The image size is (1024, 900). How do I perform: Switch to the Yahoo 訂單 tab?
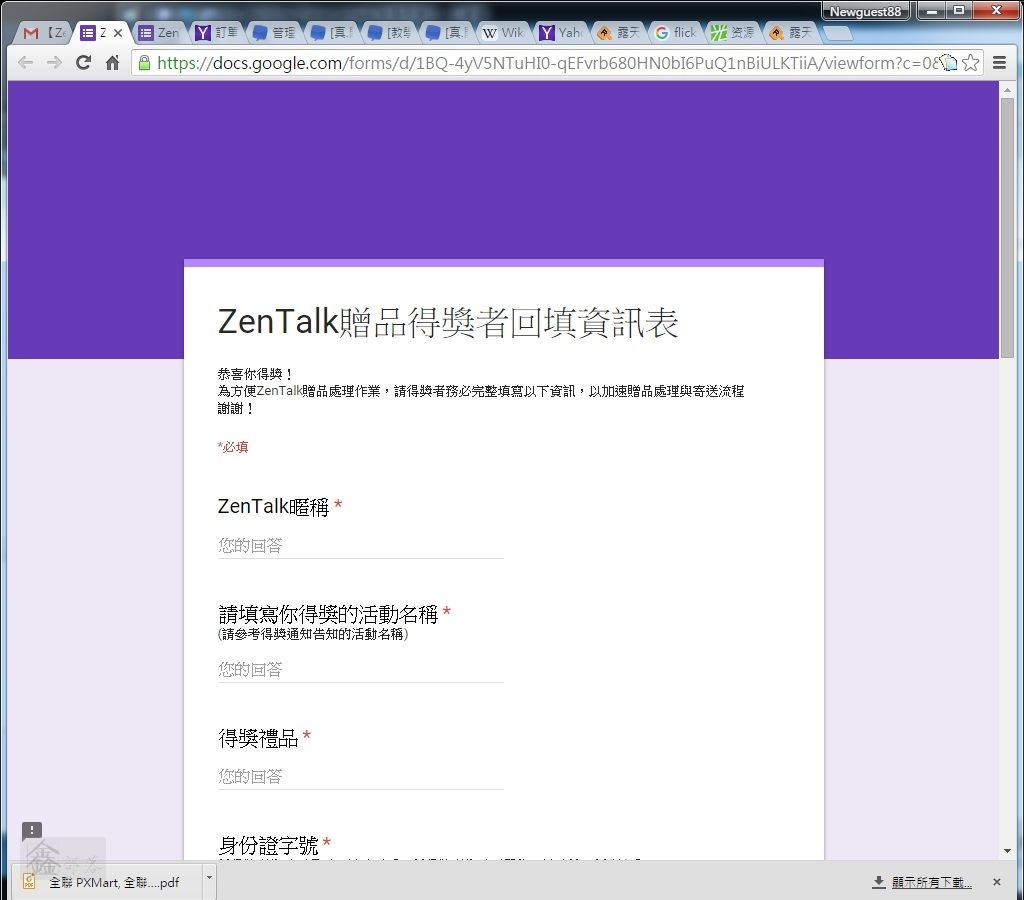point(217,33)
